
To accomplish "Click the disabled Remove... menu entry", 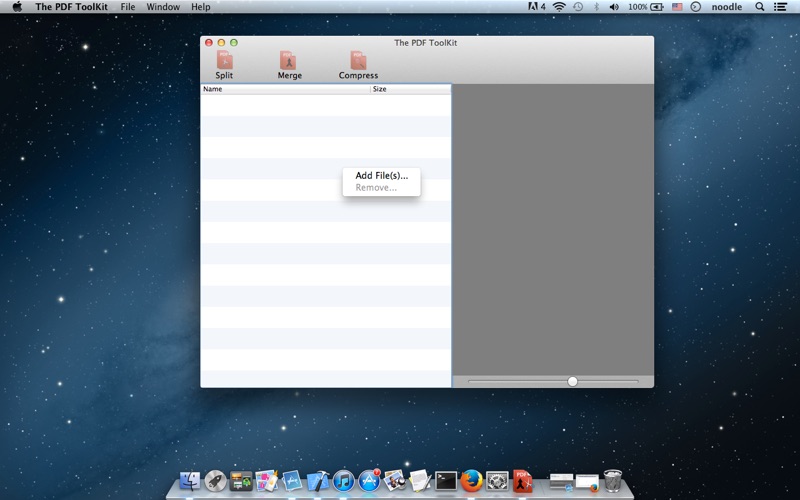I will 382,188.
